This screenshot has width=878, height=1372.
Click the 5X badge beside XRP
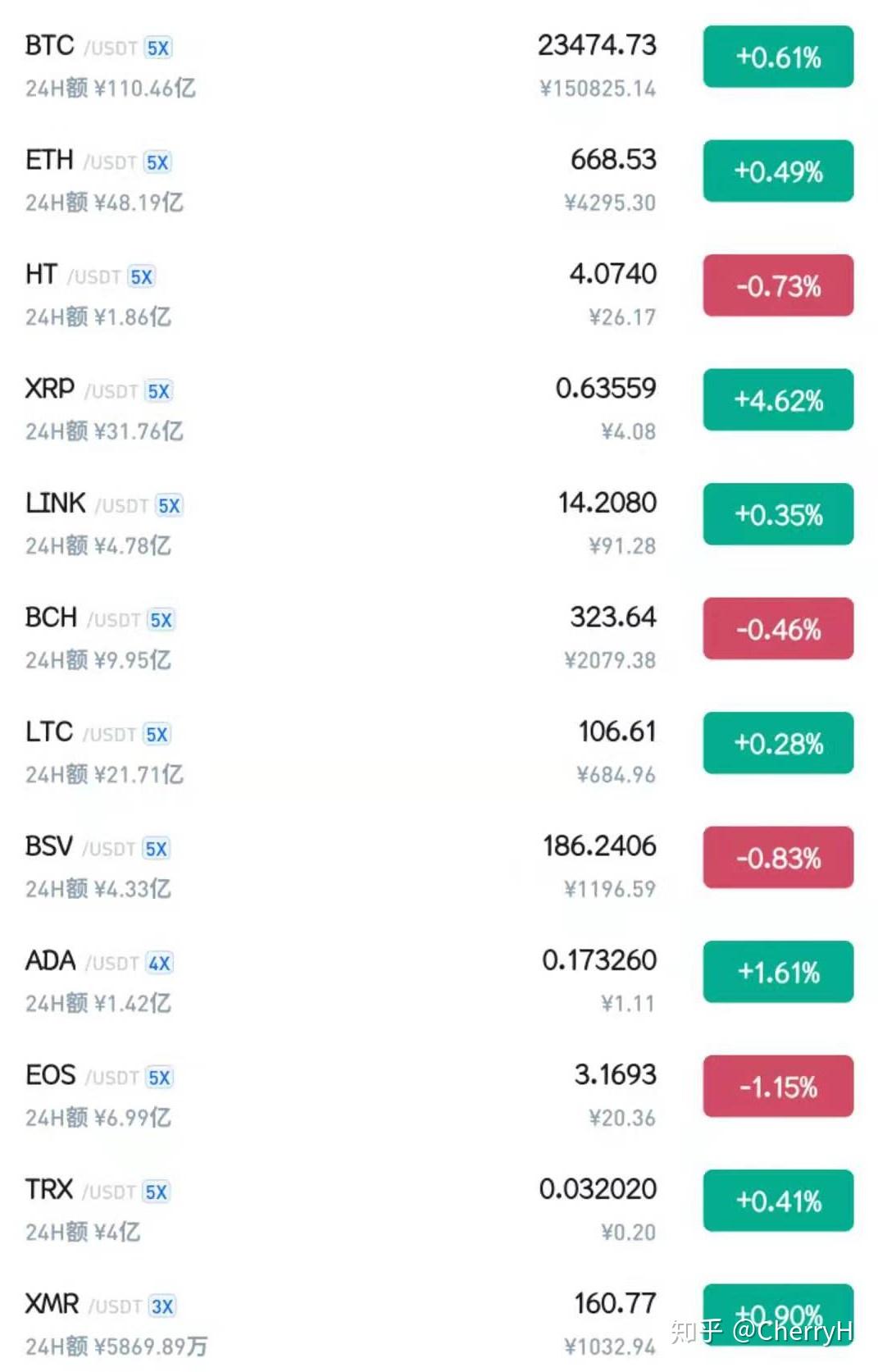(158, 391)
